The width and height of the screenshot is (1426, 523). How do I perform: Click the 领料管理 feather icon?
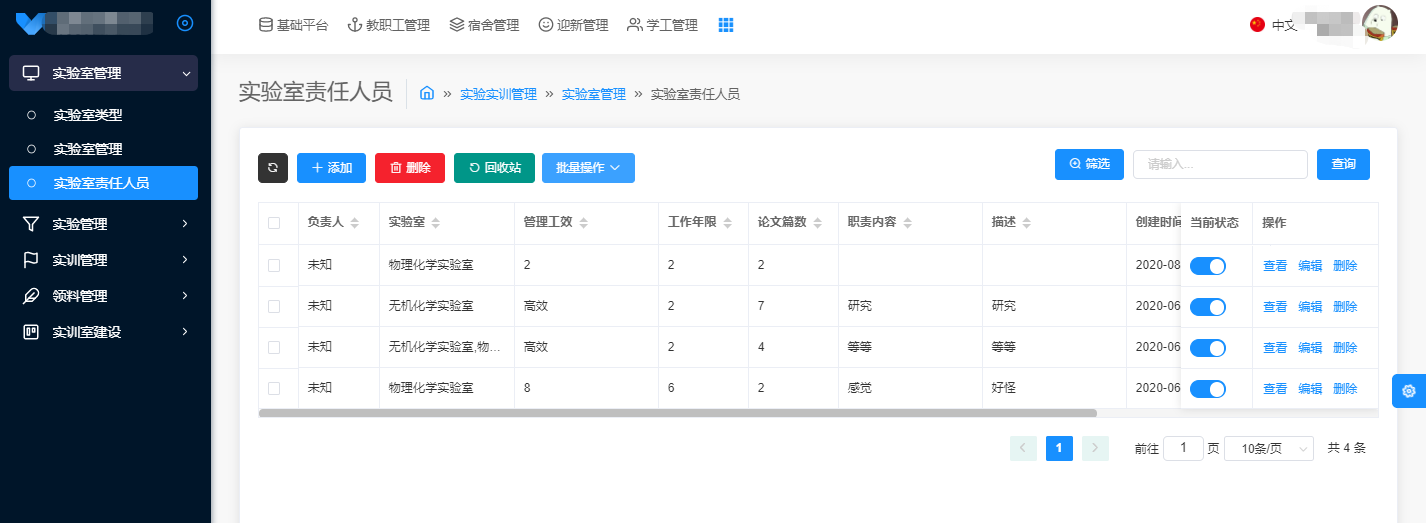(31, 296)
